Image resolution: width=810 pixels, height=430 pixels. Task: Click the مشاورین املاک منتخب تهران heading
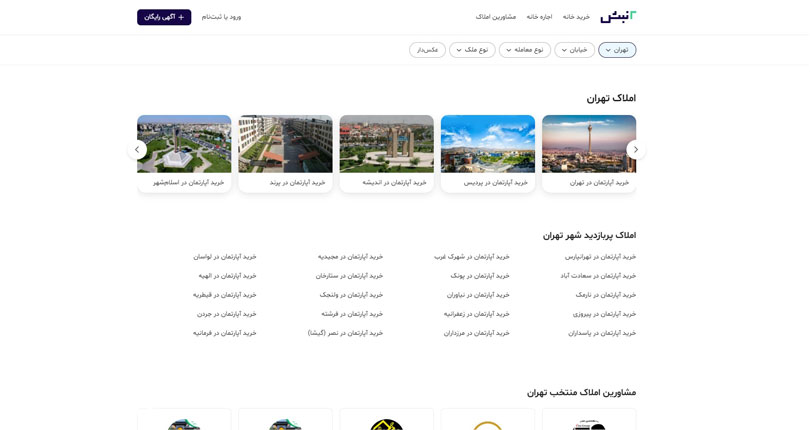[x=581, y=392]
